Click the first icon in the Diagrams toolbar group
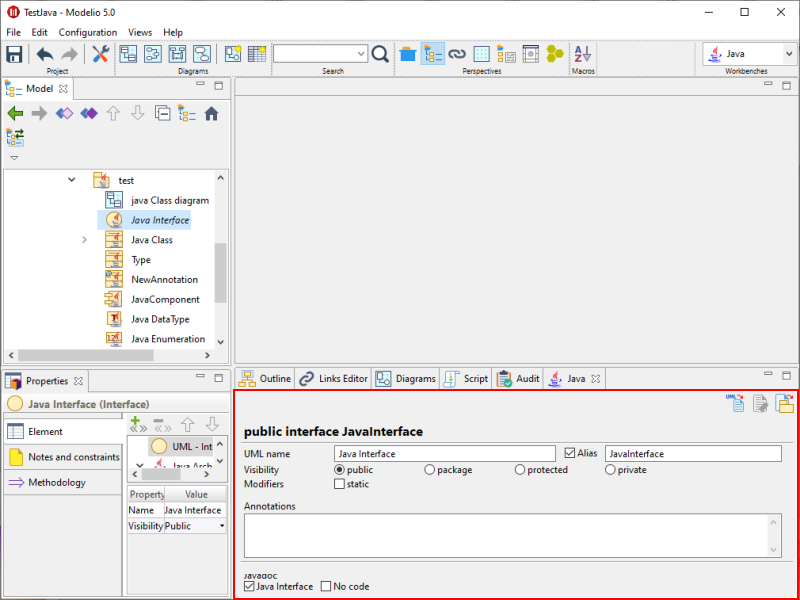 [128, 54]
